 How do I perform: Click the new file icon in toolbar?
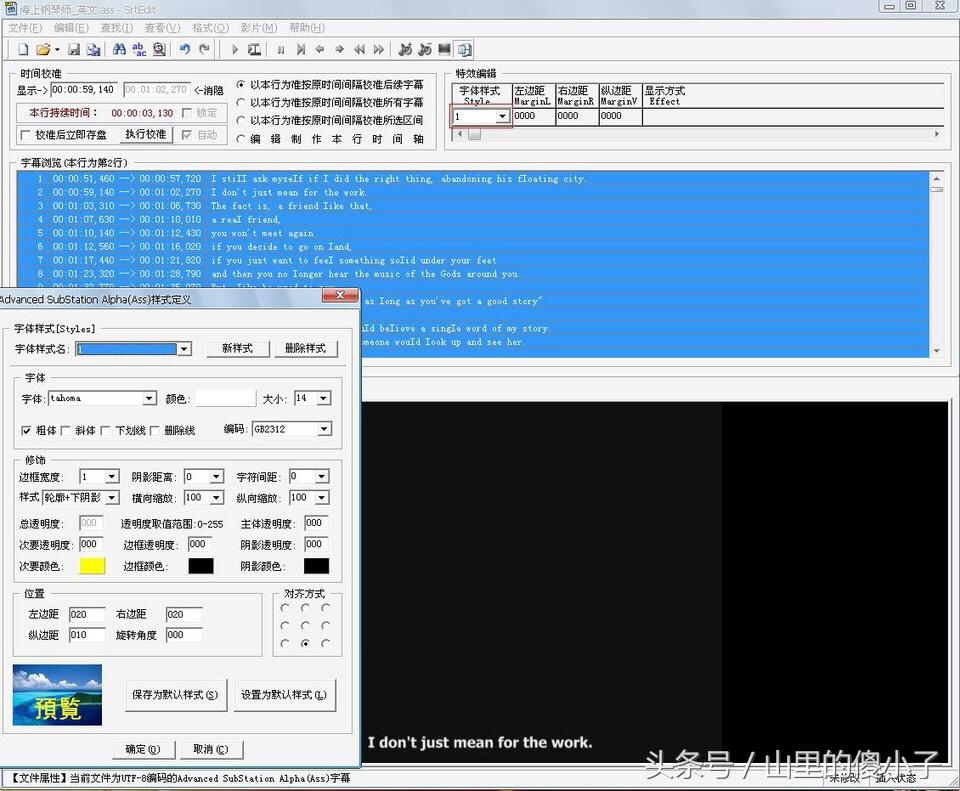(22, 49)
